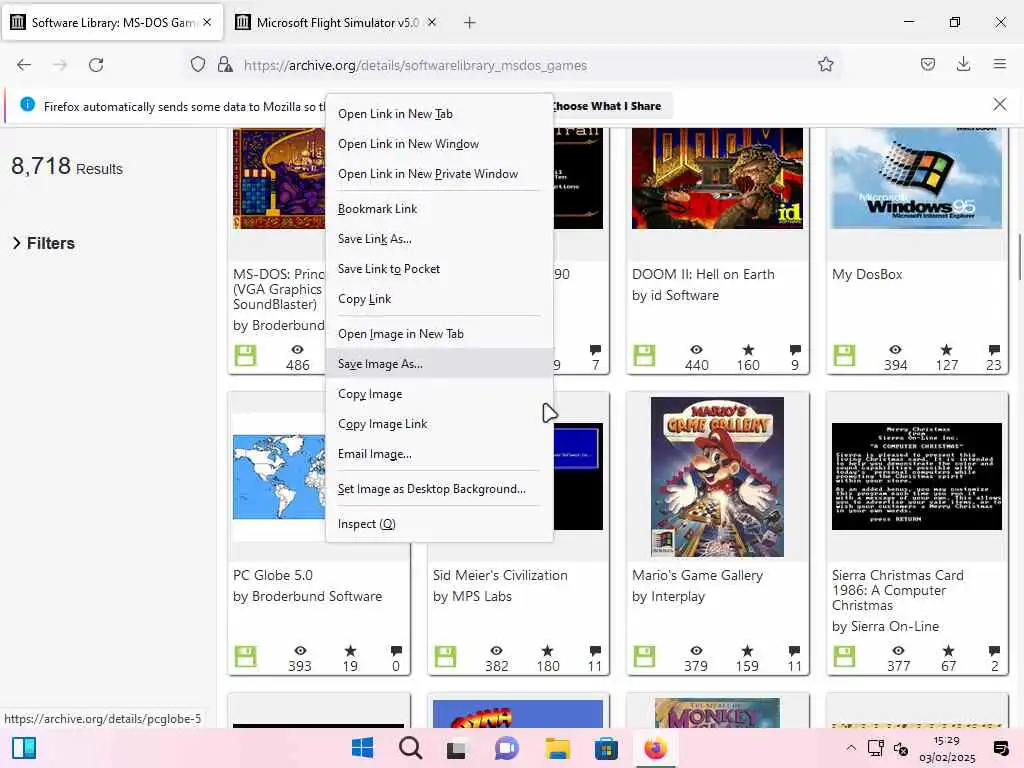Image resolution: width=1024 pixels, height=768 pixels.
Task: Select Save Link As… from context menu
Action: (x=439, y=239)
